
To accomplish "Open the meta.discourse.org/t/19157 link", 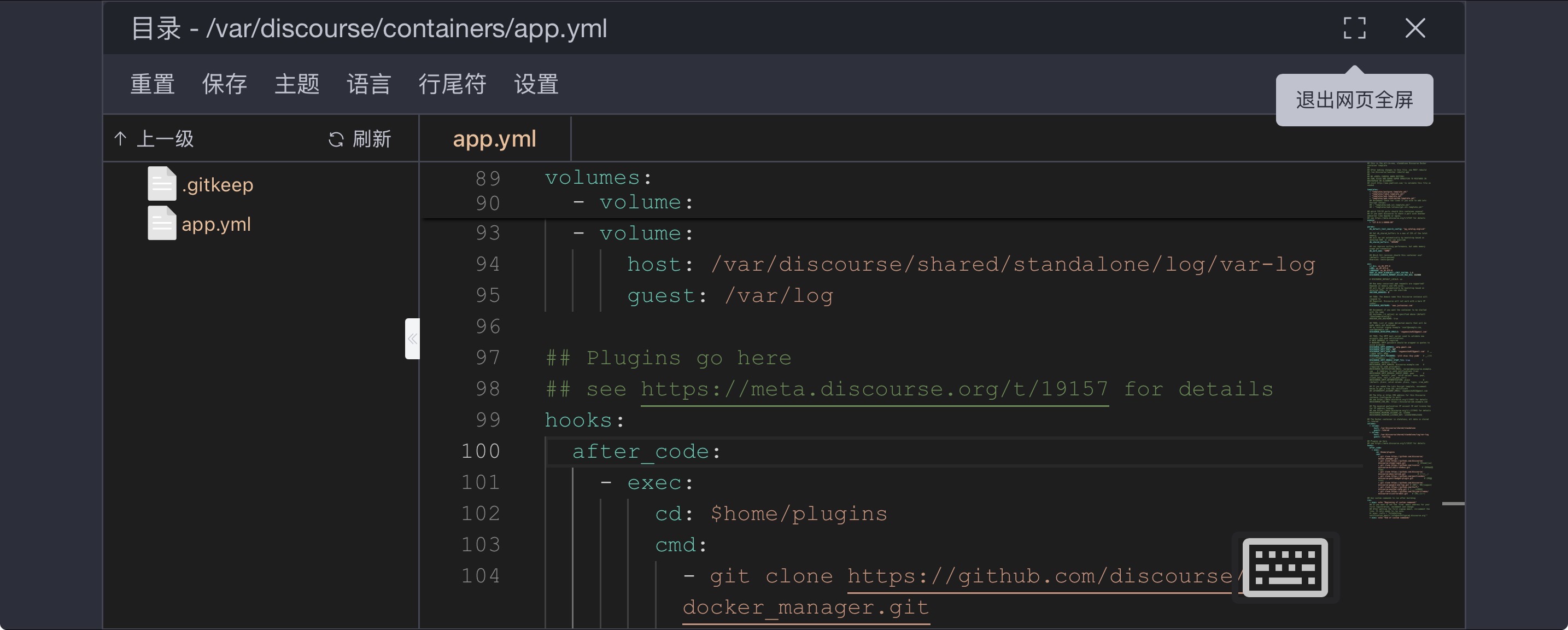I will (x=874, y=389).
